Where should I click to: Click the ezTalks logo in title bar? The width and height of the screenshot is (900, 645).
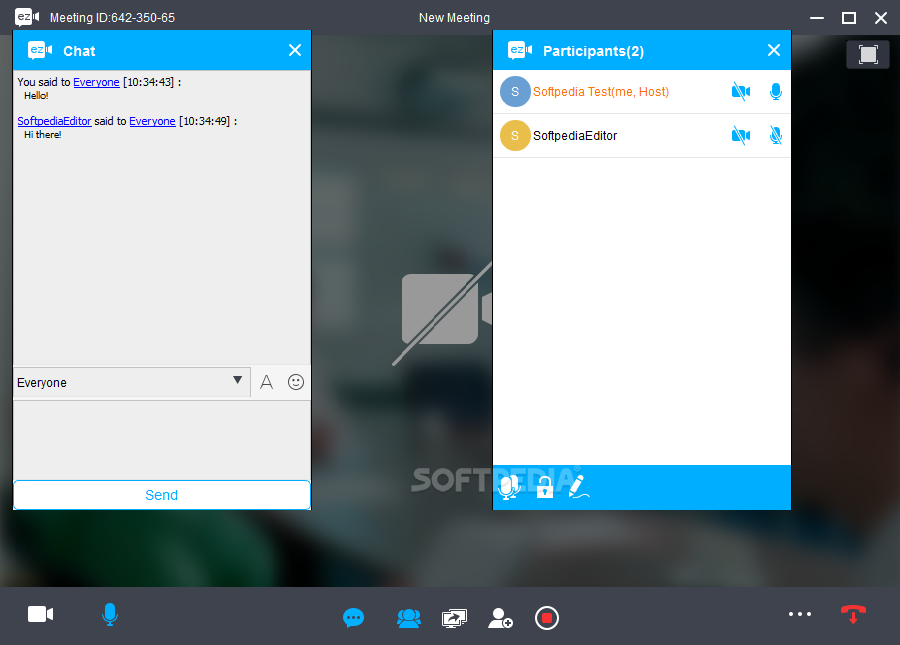point(27,17)
